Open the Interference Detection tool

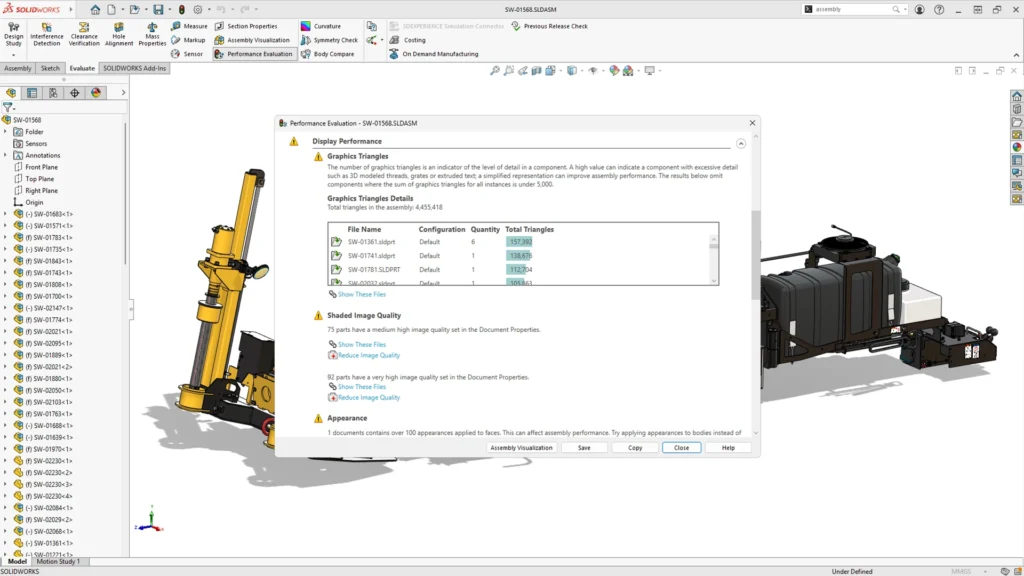(47, 34)
